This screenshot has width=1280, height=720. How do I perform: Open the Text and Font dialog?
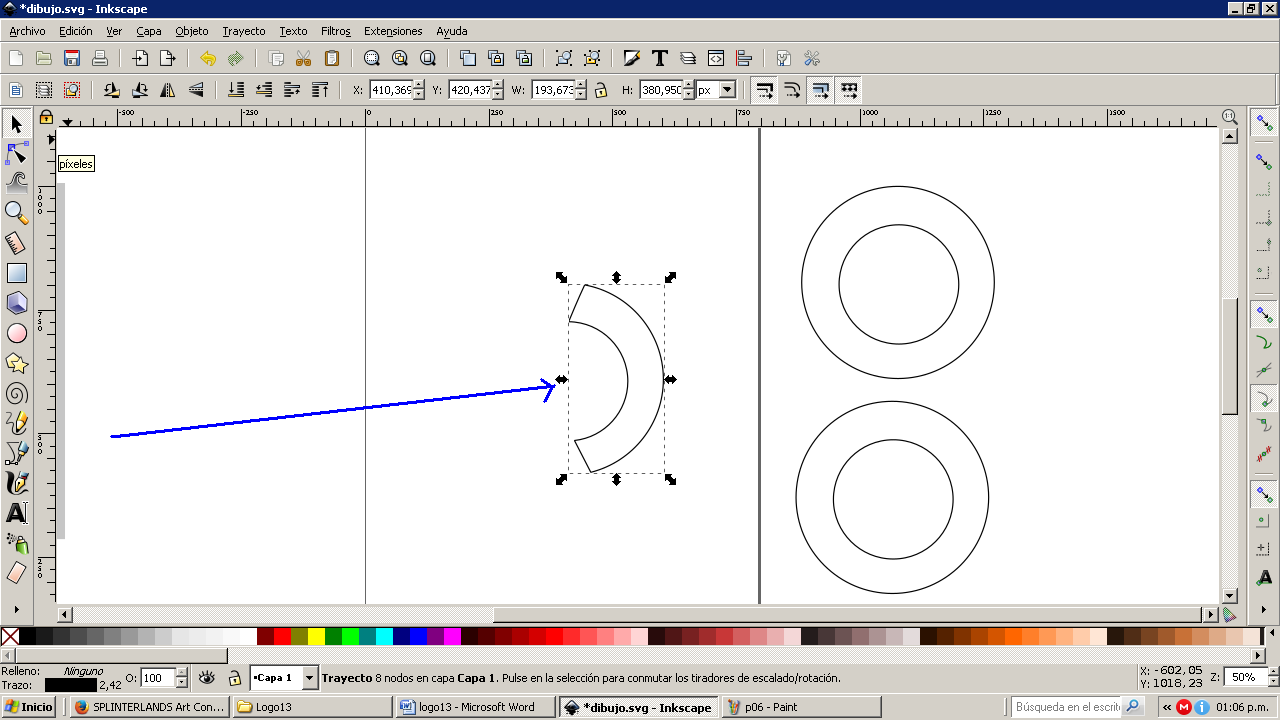point(660,58)
